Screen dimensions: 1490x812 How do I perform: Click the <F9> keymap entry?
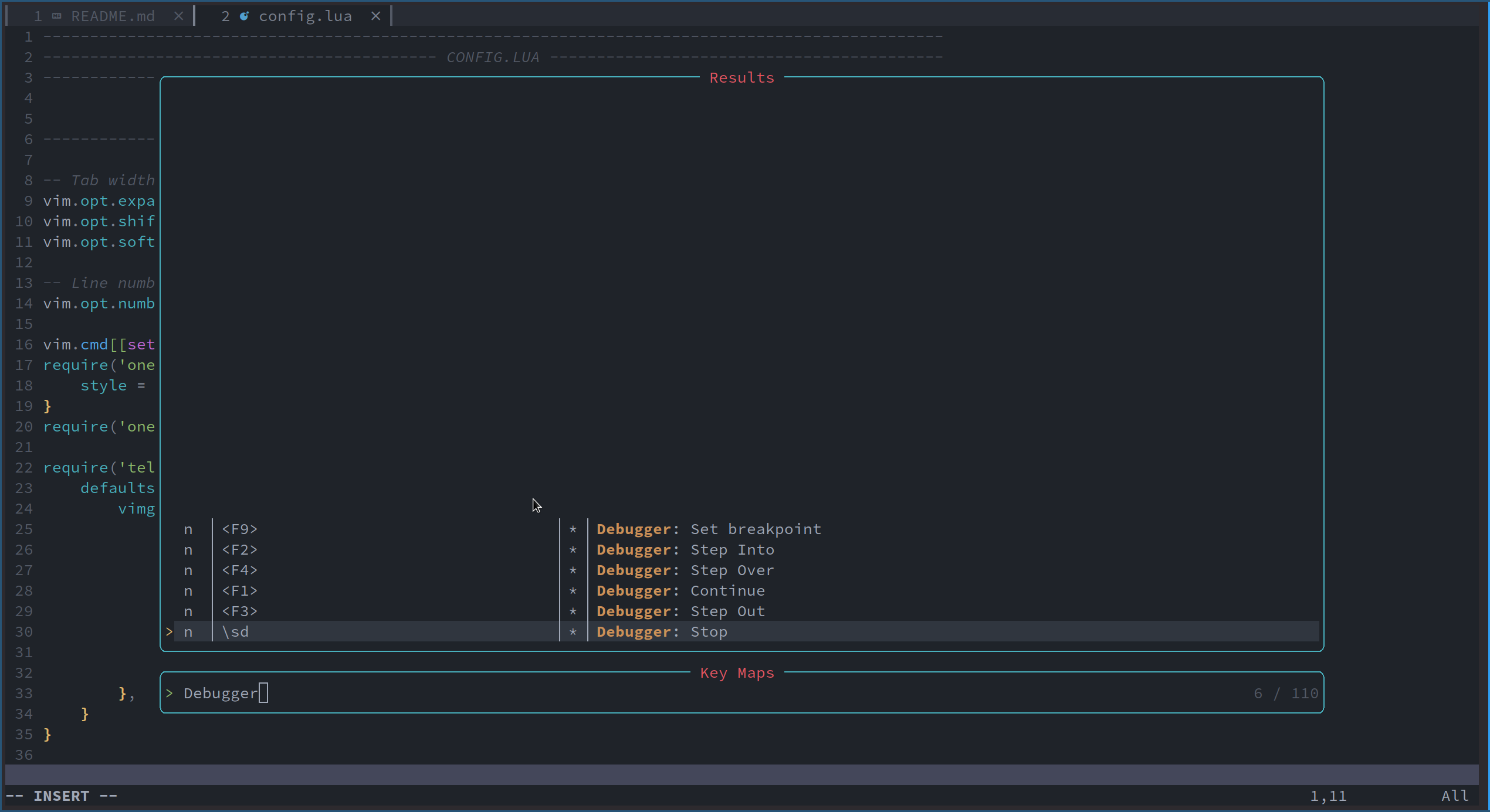(x=239, y=529)
